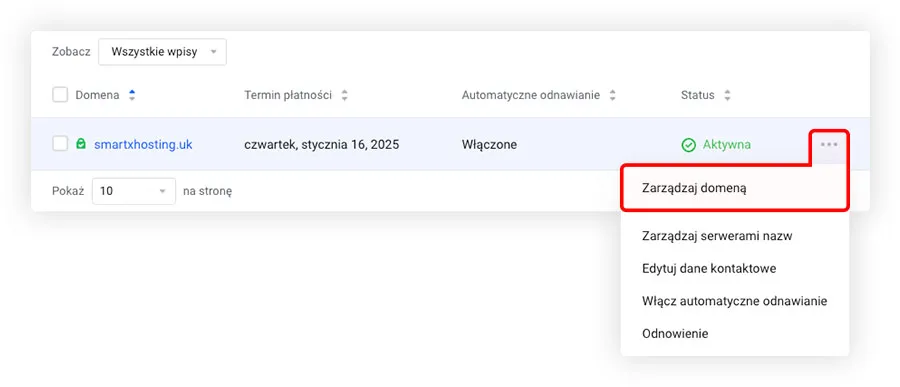Image resolution: width=900 pixels, height=387 pixels.
Task: Click the Termin płatności column header label
Action: (288, 95)
